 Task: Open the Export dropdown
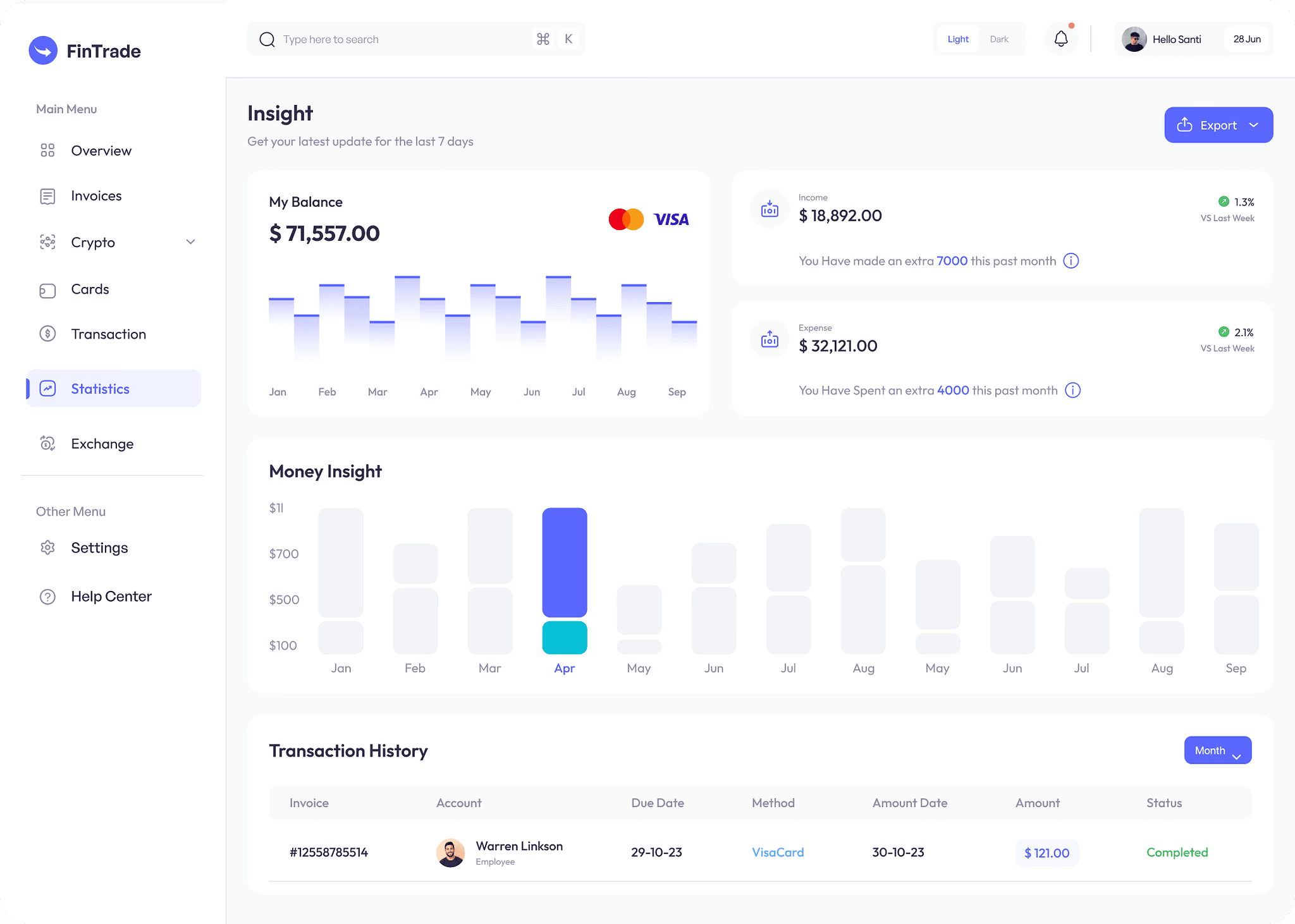click(1218, 125)
